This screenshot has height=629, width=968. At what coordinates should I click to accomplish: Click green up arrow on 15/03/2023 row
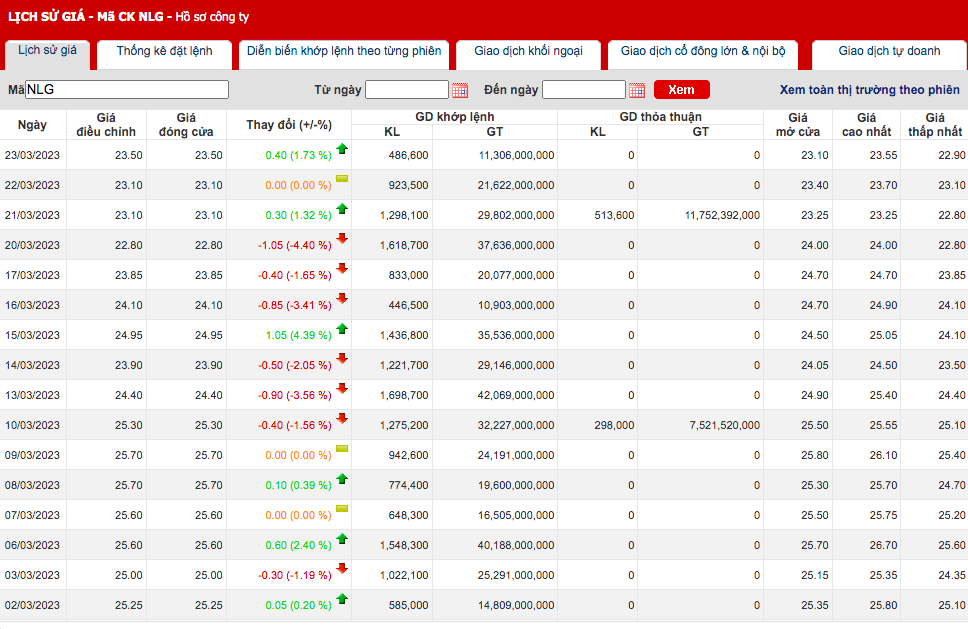(342, 328)
